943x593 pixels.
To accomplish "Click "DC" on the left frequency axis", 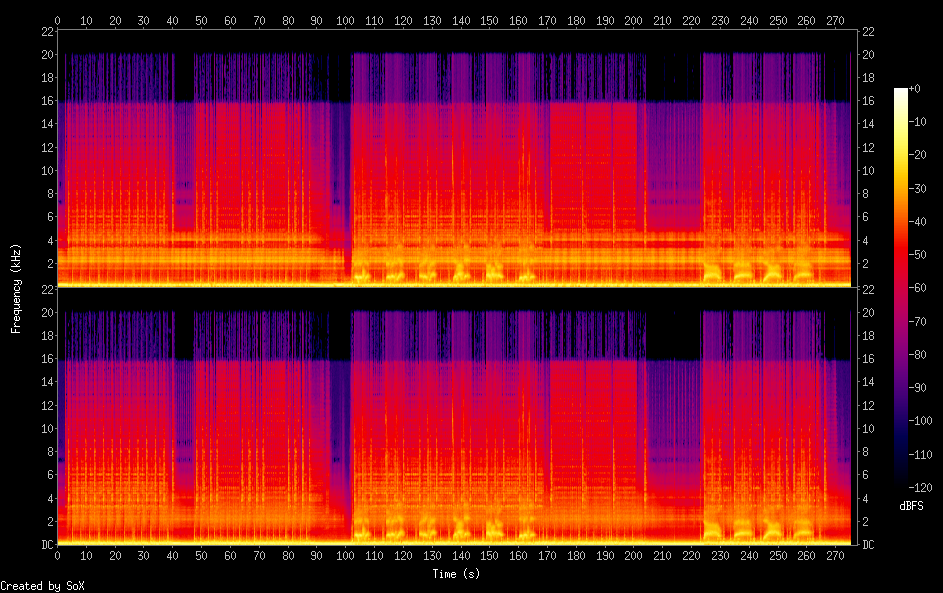I will pyautogui.click(x=48, y=544).
